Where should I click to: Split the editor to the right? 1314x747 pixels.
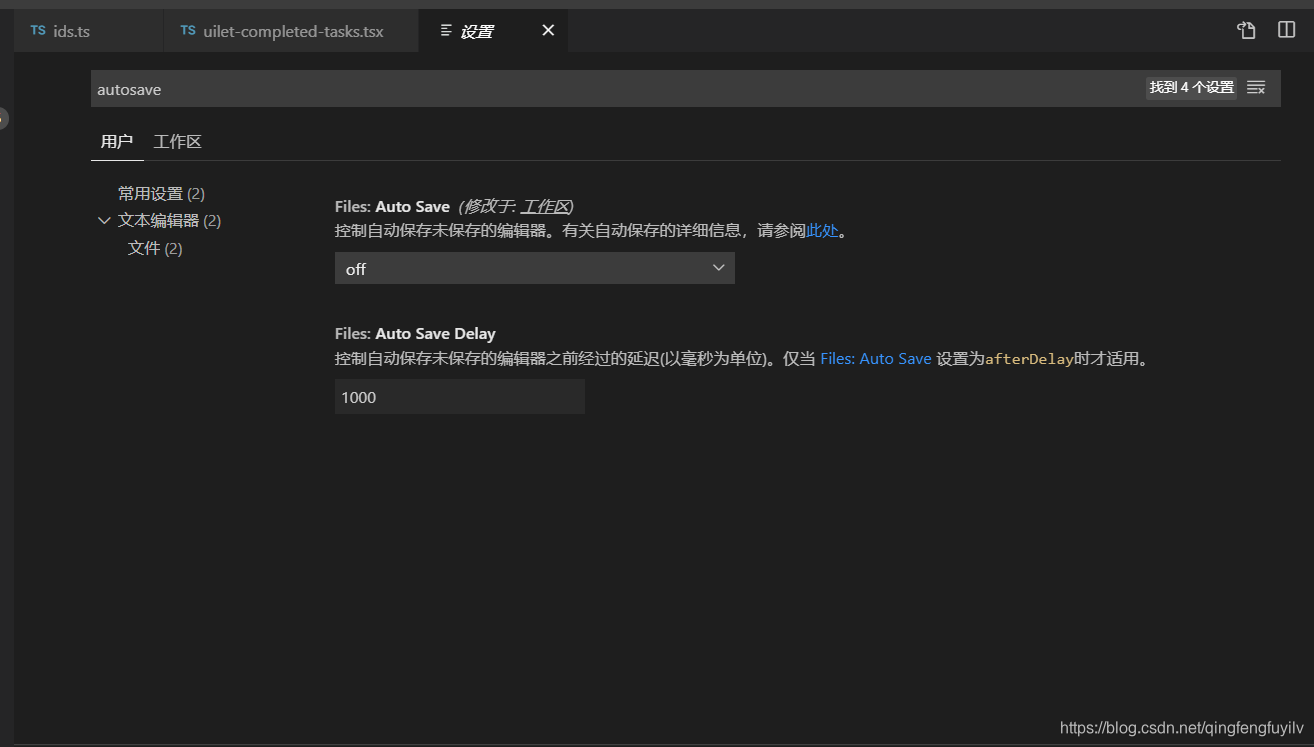(1287, 30)
